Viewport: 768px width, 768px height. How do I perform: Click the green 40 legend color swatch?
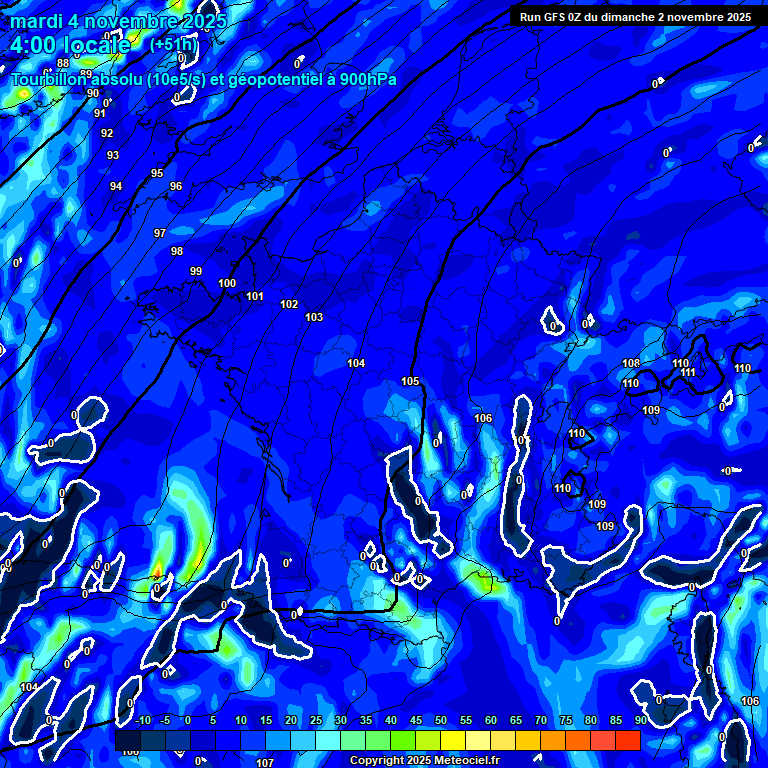click(x=378, y=740)
